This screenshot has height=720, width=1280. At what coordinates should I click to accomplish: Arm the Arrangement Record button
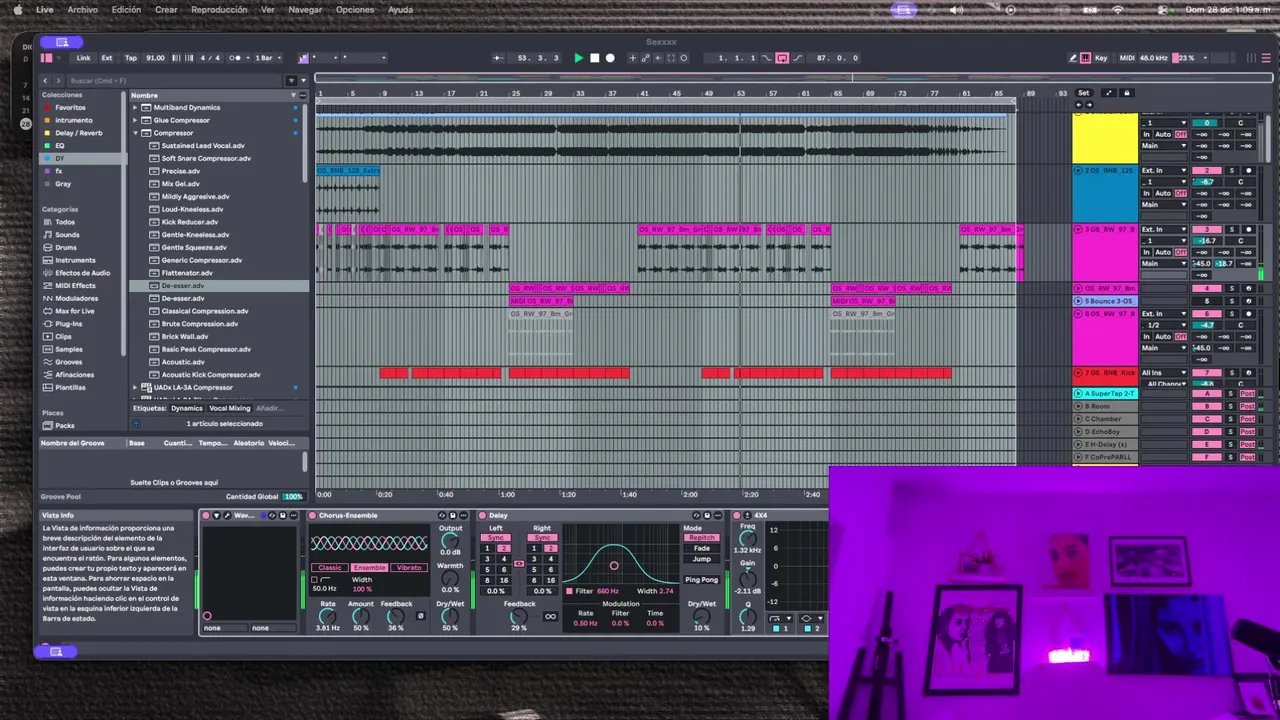coord(610,58)
